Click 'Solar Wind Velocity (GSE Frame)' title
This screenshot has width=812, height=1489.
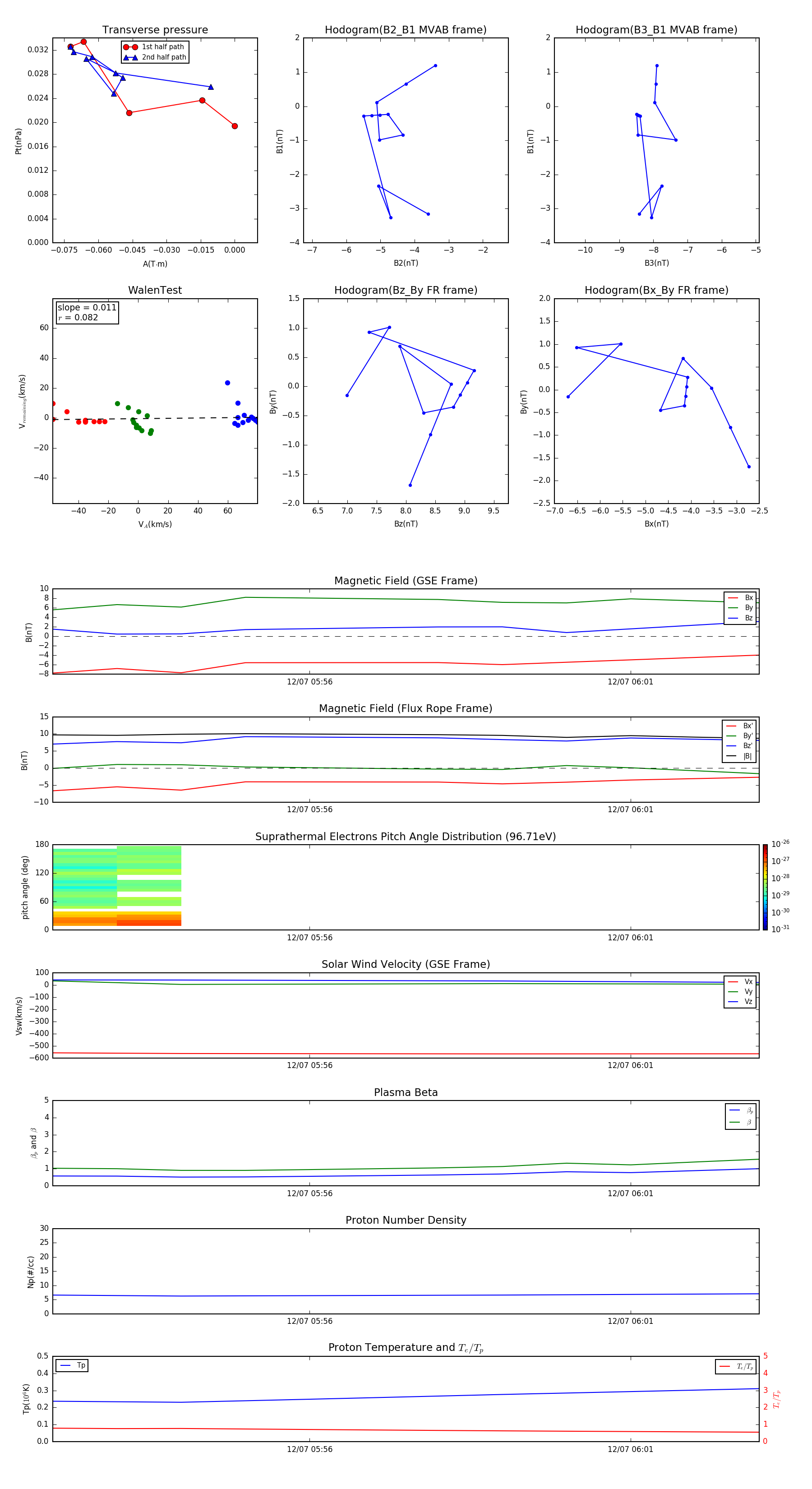(x=406, y=964)
